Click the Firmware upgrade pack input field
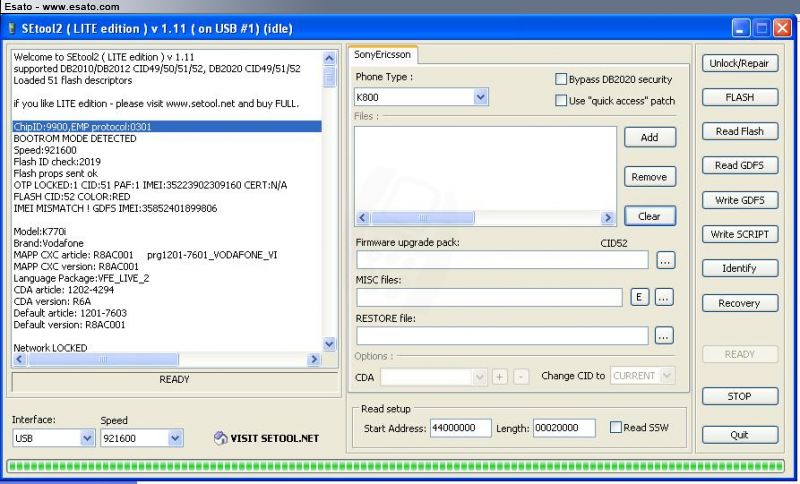This screenshot has width=800, height=484. click(x=502, y=260)
